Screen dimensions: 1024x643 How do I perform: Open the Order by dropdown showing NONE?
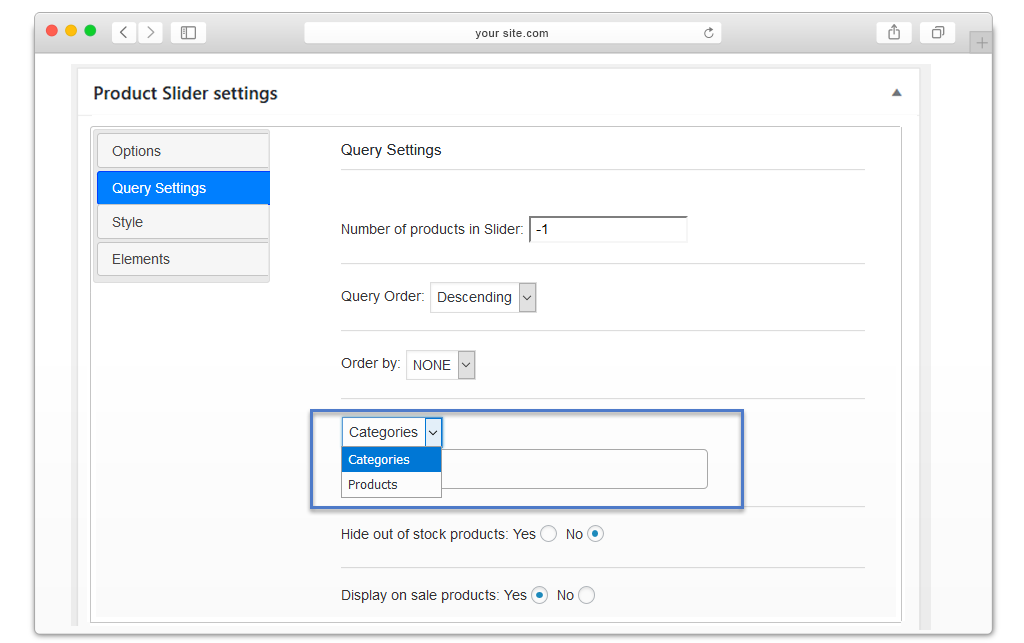pyautogui.click(x=440, y=365)
